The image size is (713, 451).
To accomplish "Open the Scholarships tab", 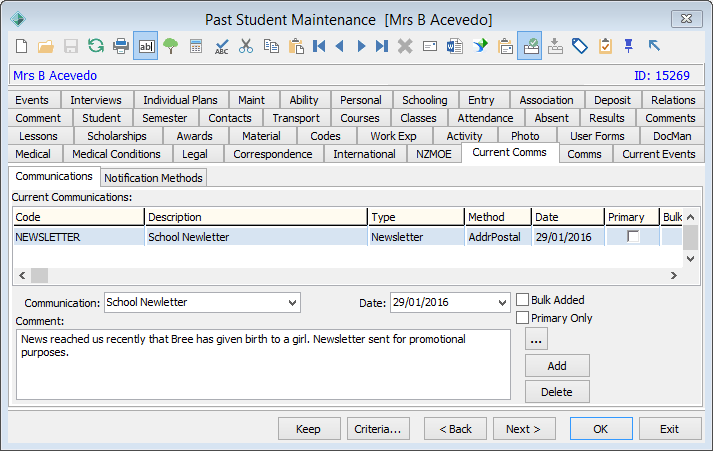I will pyautogui.click(x=117, y=136).
